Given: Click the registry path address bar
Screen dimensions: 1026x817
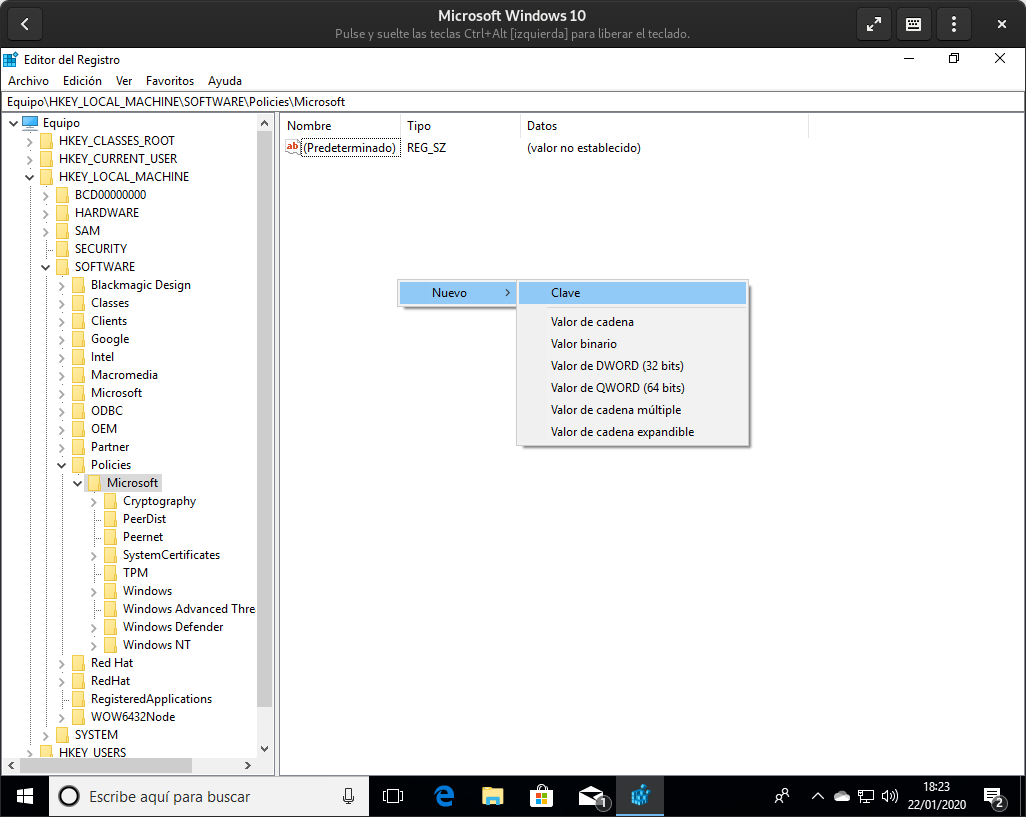Looking at the screenshot, I should (x=513, y=101).
